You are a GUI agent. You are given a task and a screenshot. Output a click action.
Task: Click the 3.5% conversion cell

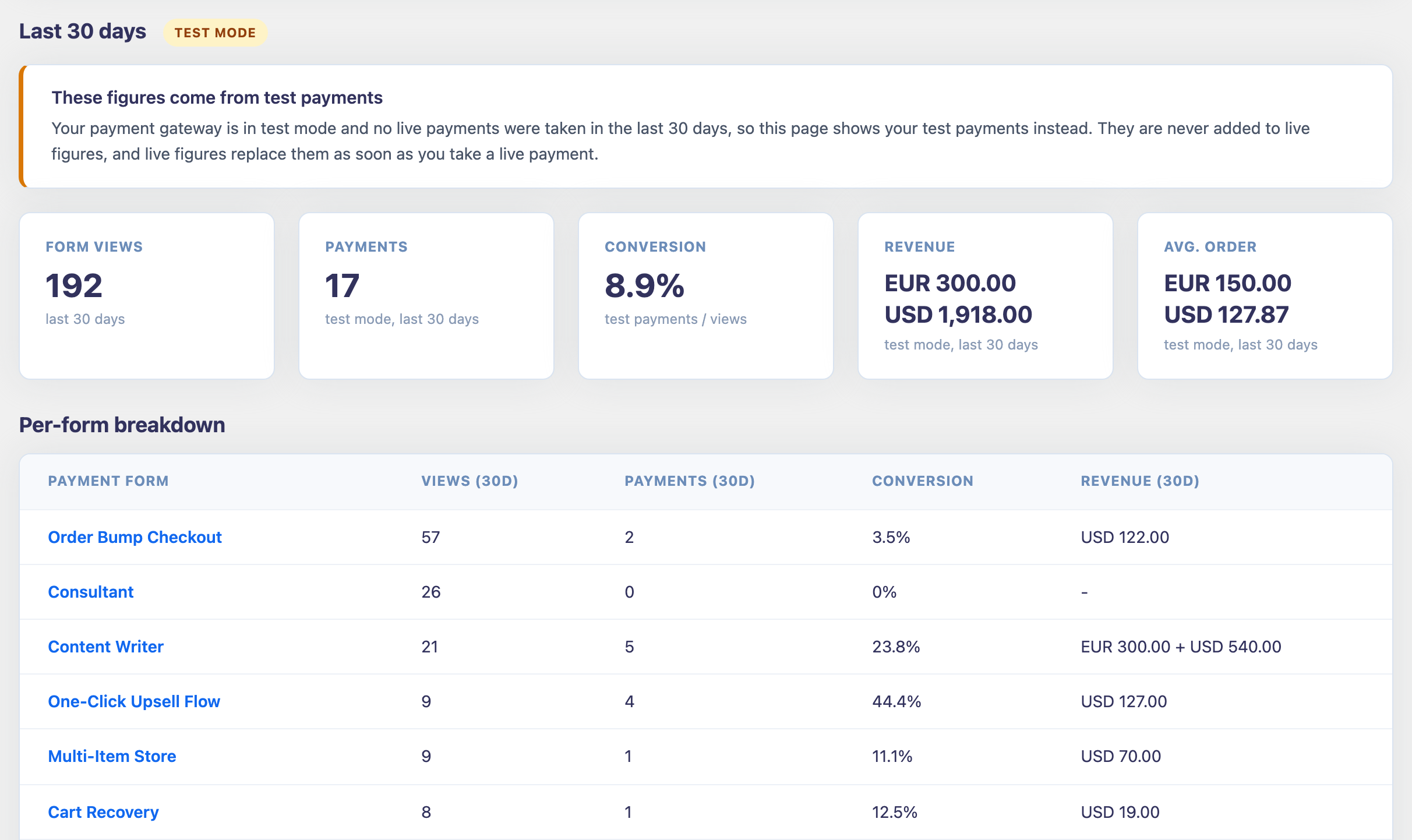click(891, 537)
